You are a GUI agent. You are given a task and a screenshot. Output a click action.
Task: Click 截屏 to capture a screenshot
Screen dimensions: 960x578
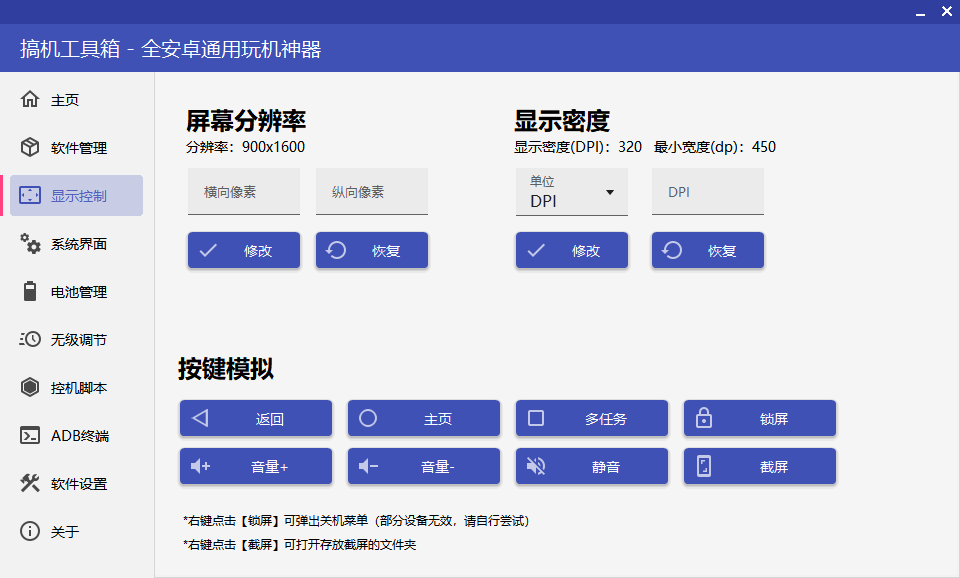(x=759, y=466)
